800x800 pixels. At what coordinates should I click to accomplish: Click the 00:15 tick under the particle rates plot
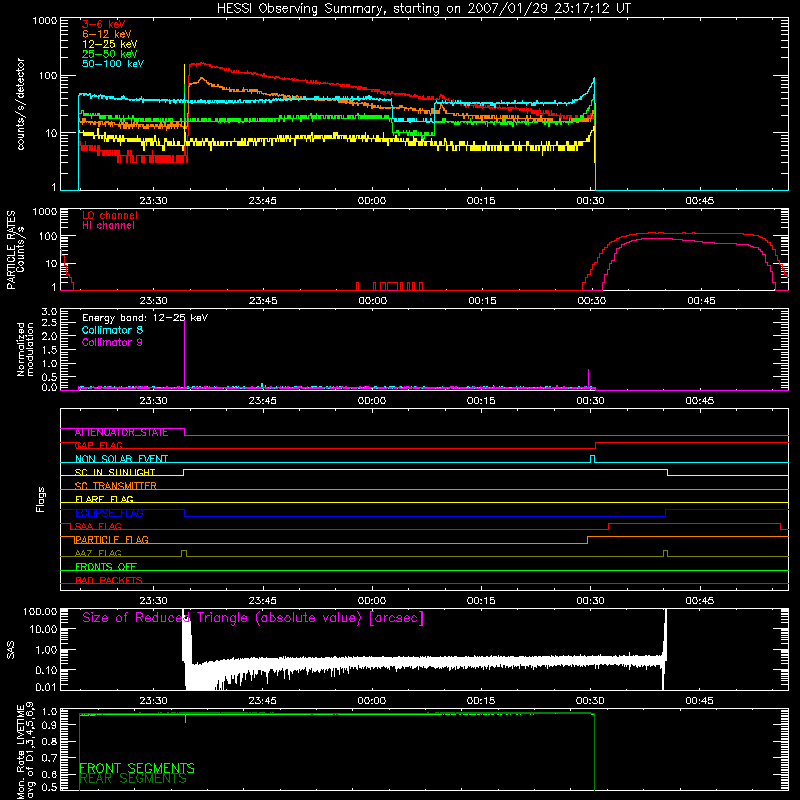482,301
